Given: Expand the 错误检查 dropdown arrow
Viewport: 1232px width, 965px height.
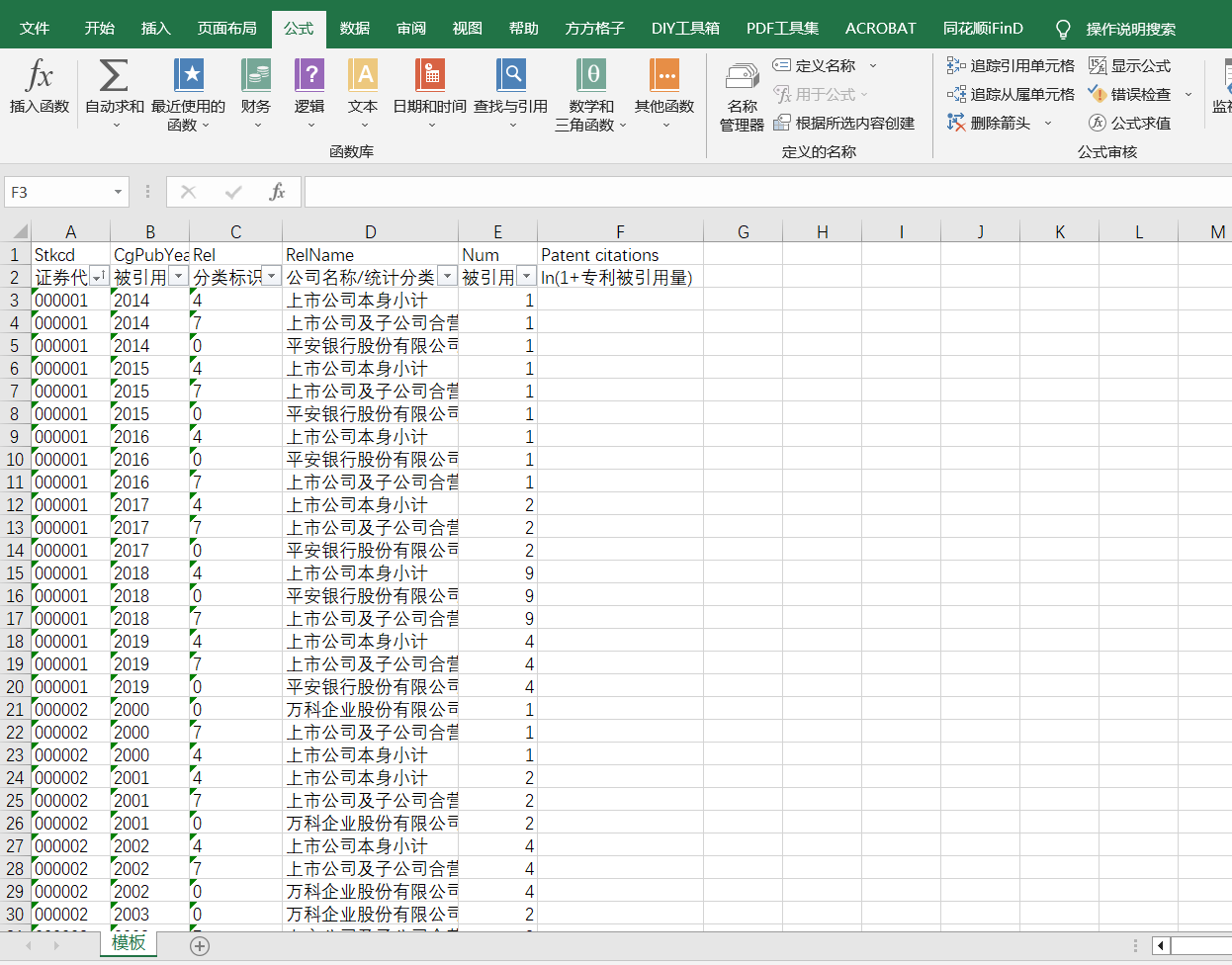Looking at the screenshot, I should [1188, 94].
